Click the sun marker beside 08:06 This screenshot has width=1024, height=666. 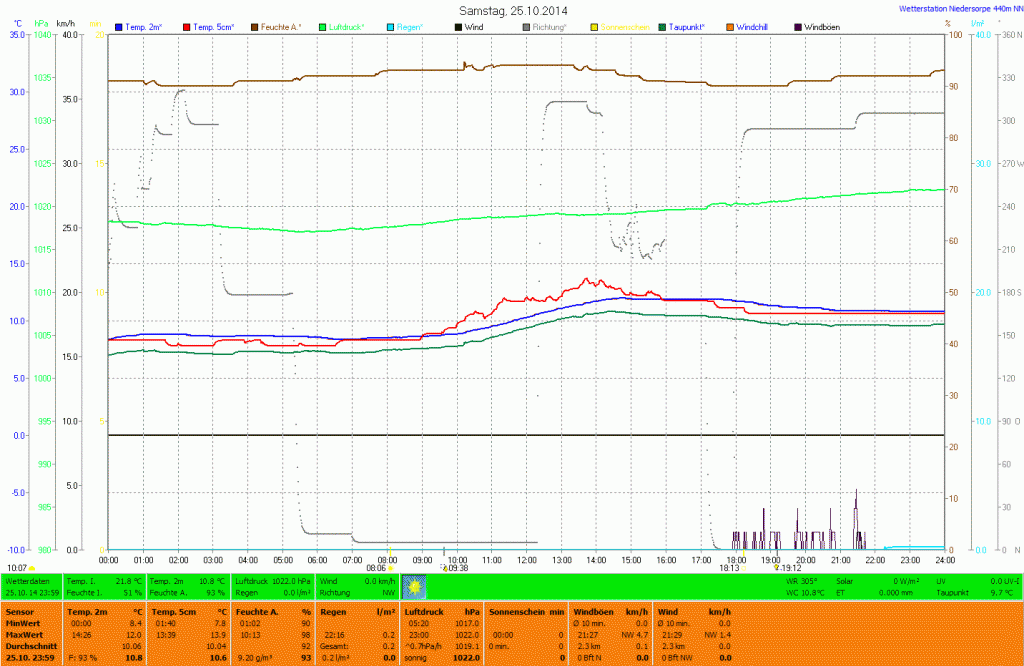390,567
